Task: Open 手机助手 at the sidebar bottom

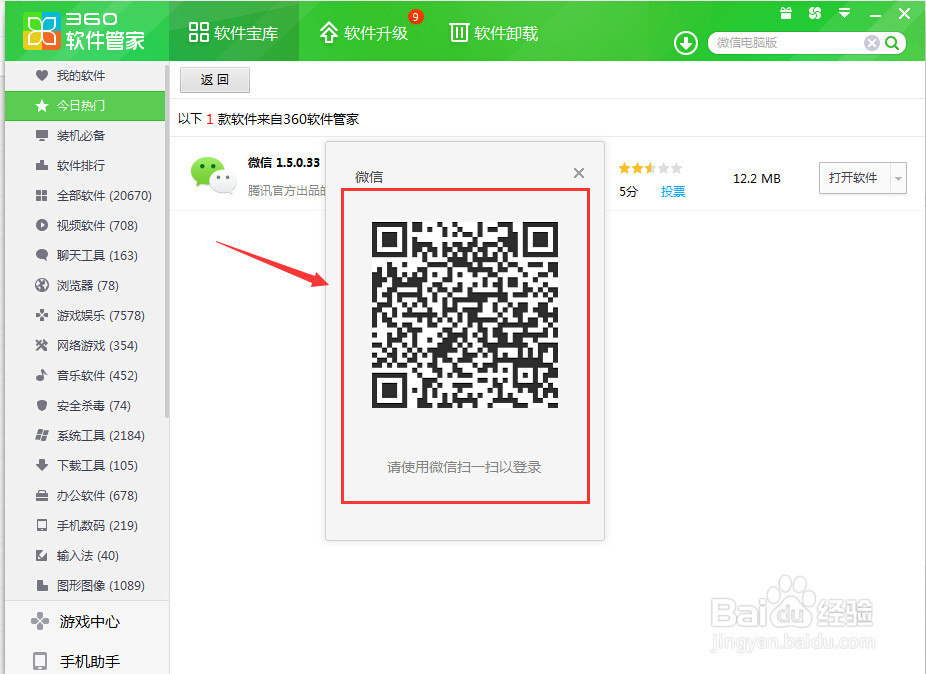Action: click(x=87, y=661)
